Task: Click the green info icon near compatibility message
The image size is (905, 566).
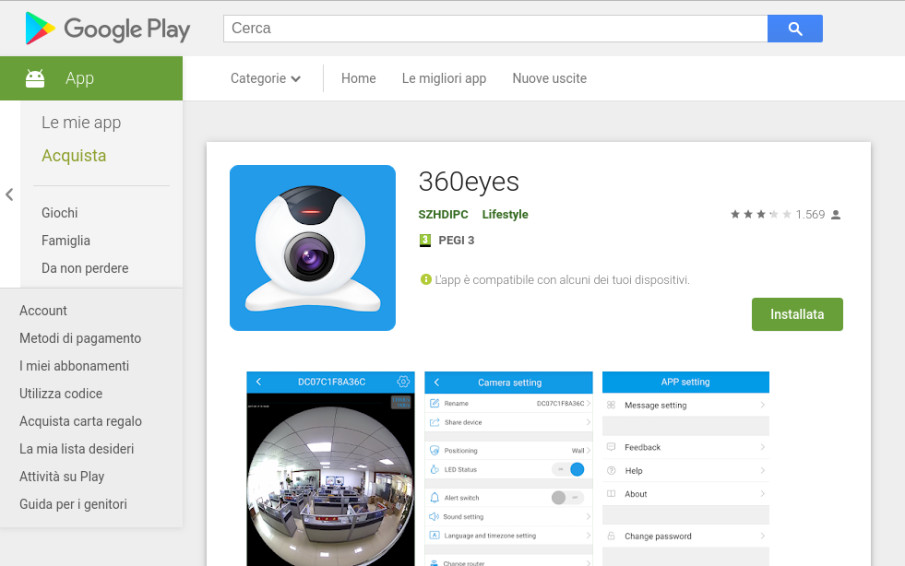Action: (x=426, y=280)
